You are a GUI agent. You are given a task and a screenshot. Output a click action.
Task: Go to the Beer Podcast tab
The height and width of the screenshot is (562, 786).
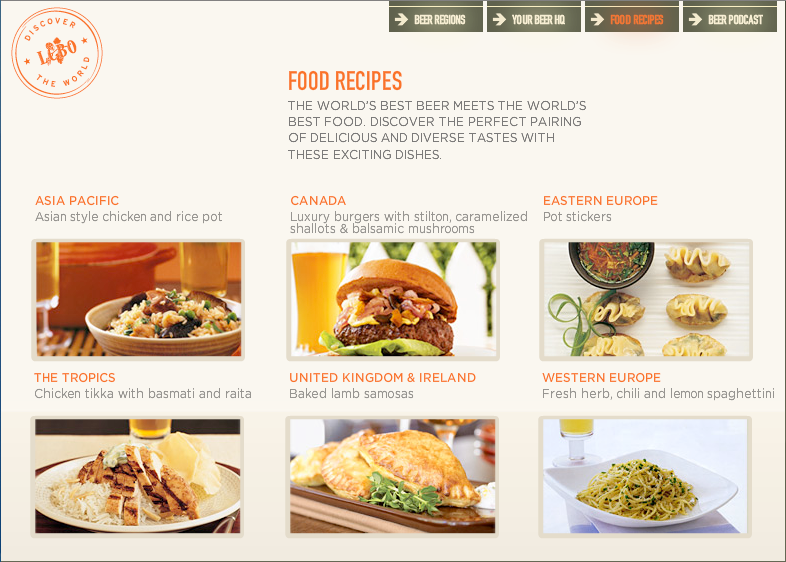(730, 19)
